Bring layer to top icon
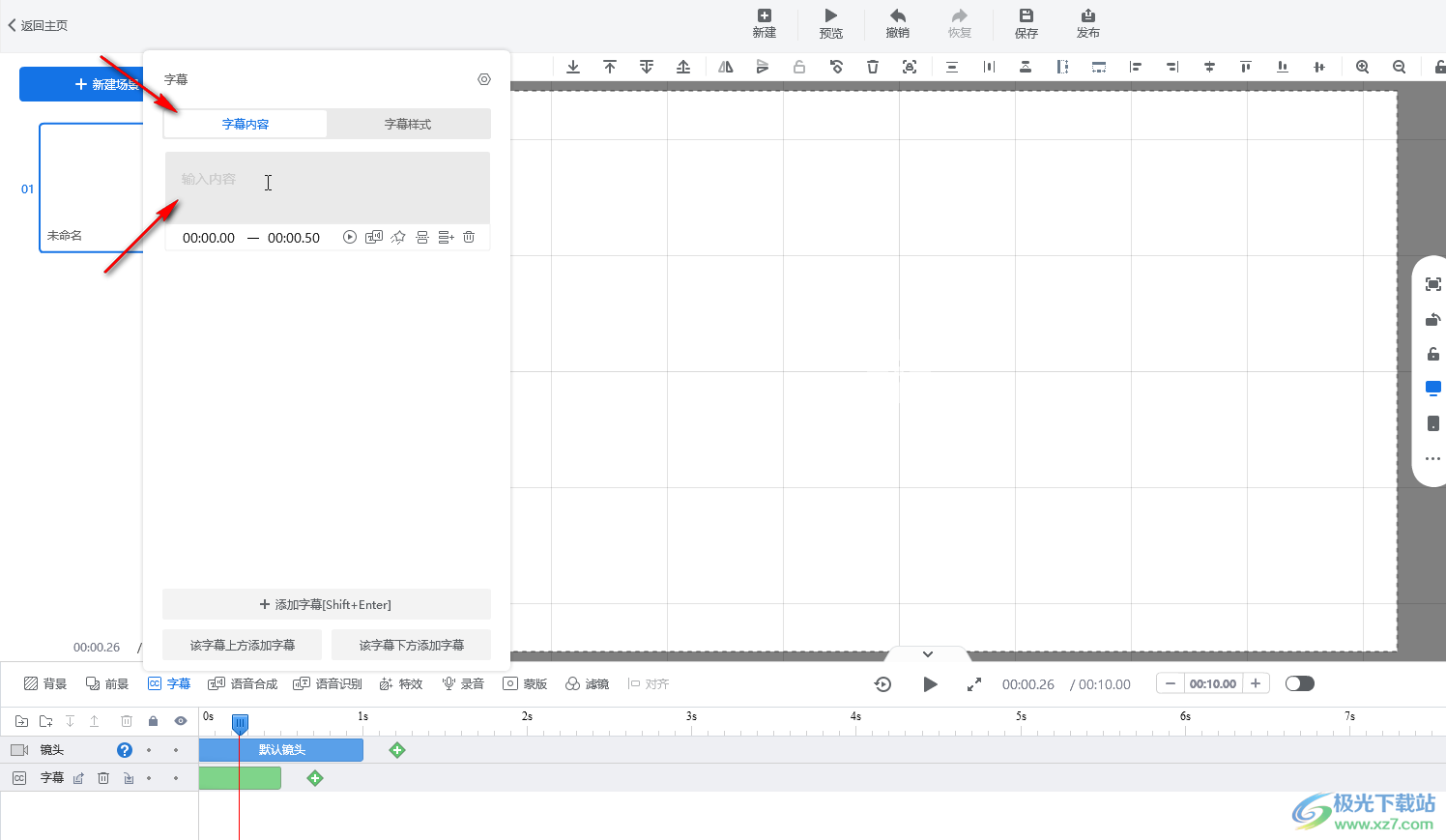Image resolution: width=1446 pixels, height=840 pixels. point(610,67)
